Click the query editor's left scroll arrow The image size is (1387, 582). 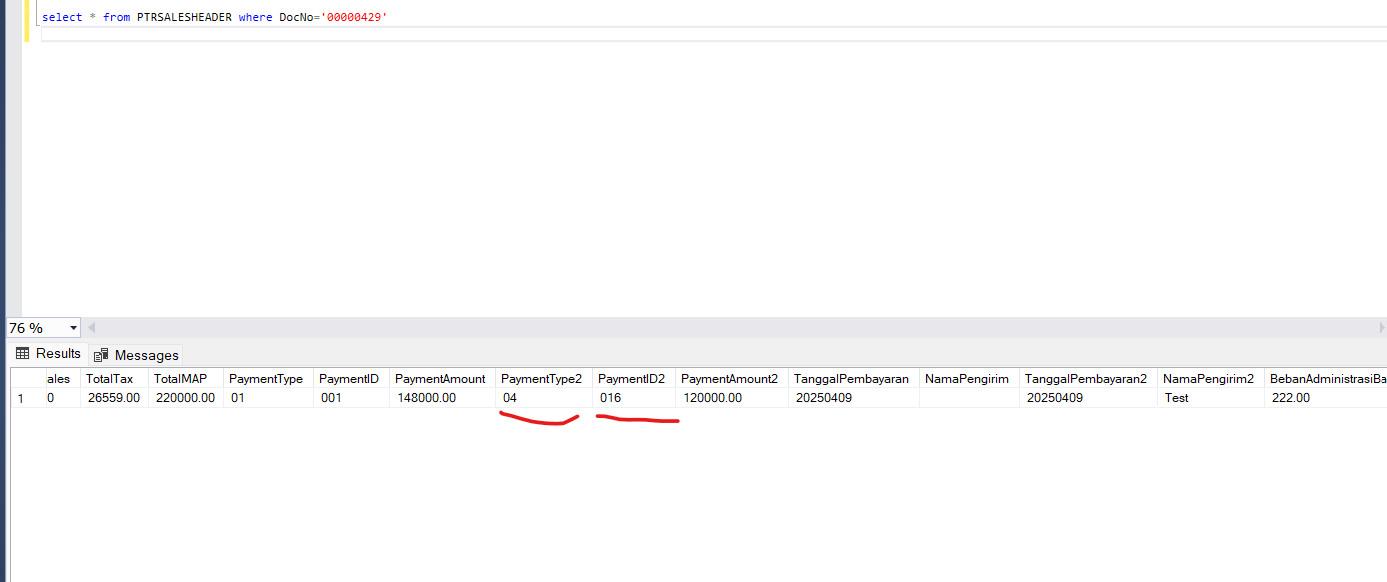pyautogui.click(x=92, y=328)
